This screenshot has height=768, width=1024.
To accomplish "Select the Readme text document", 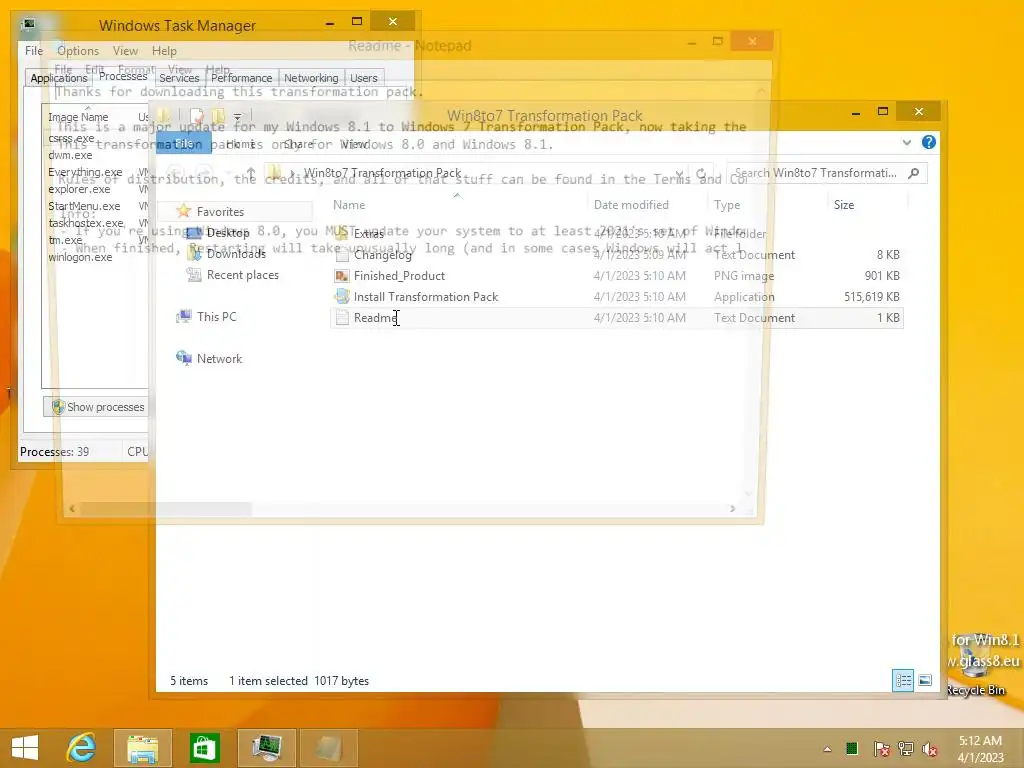I will pos(616,317).
